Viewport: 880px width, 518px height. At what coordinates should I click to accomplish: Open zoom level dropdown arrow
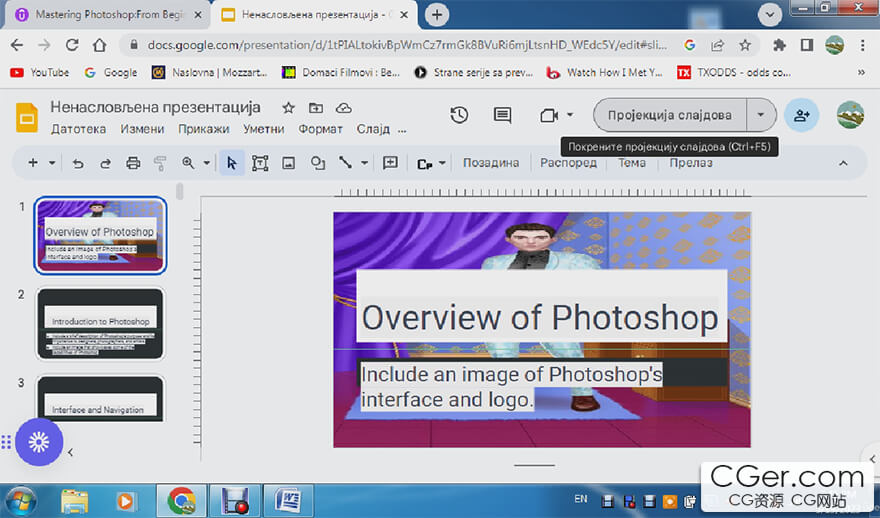pos(207,163)
